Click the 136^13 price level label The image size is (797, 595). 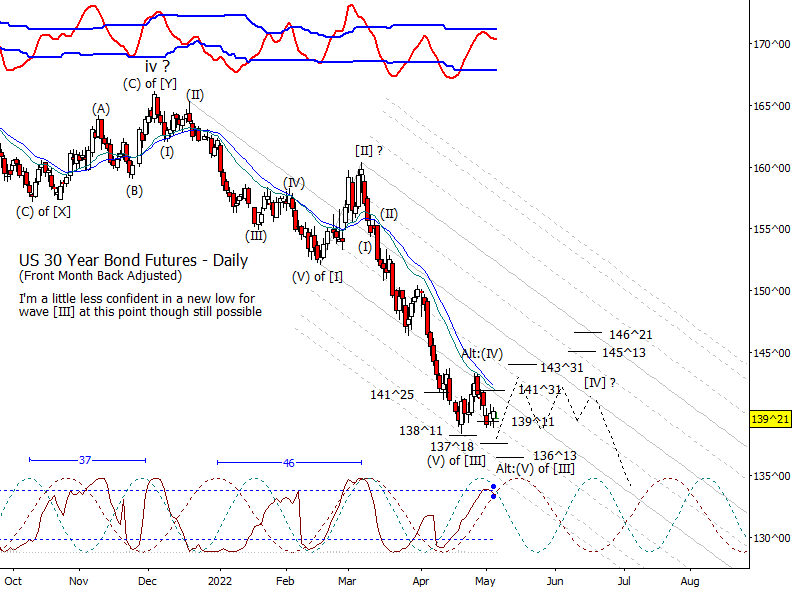coord(555,456)
